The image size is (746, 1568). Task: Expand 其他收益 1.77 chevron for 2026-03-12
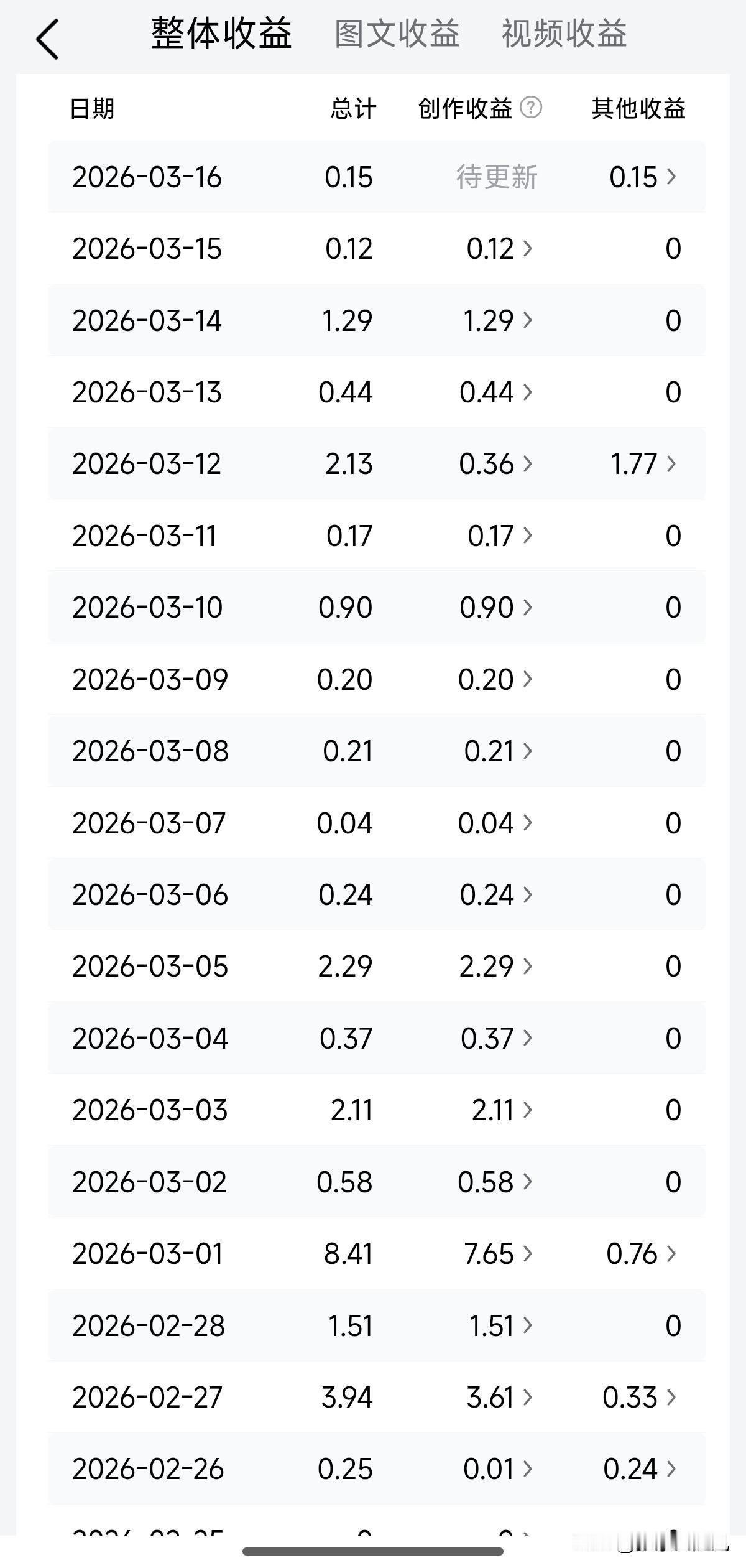click(671, 464)
